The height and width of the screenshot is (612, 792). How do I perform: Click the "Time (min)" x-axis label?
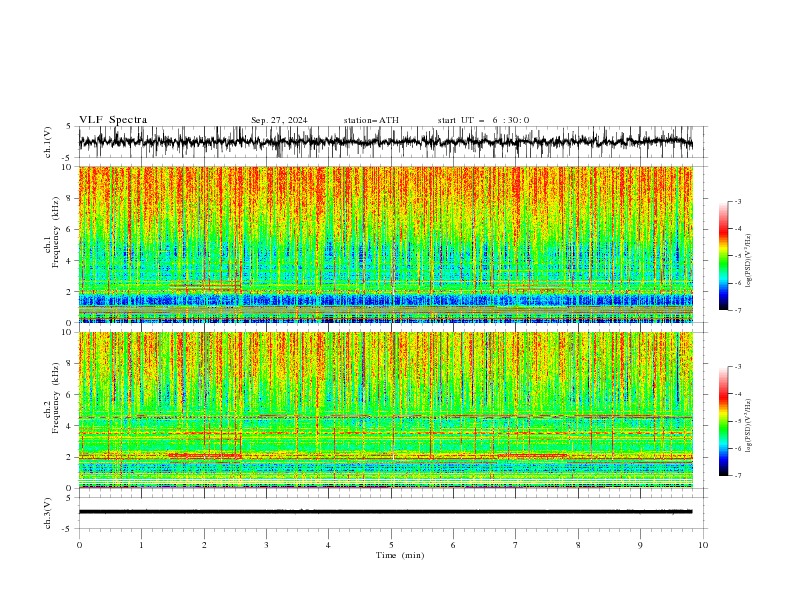[x=400, y=555]
